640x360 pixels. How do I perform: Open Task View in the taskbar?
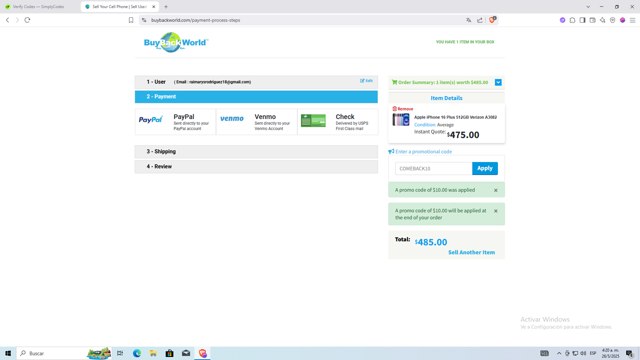(120, 353)
